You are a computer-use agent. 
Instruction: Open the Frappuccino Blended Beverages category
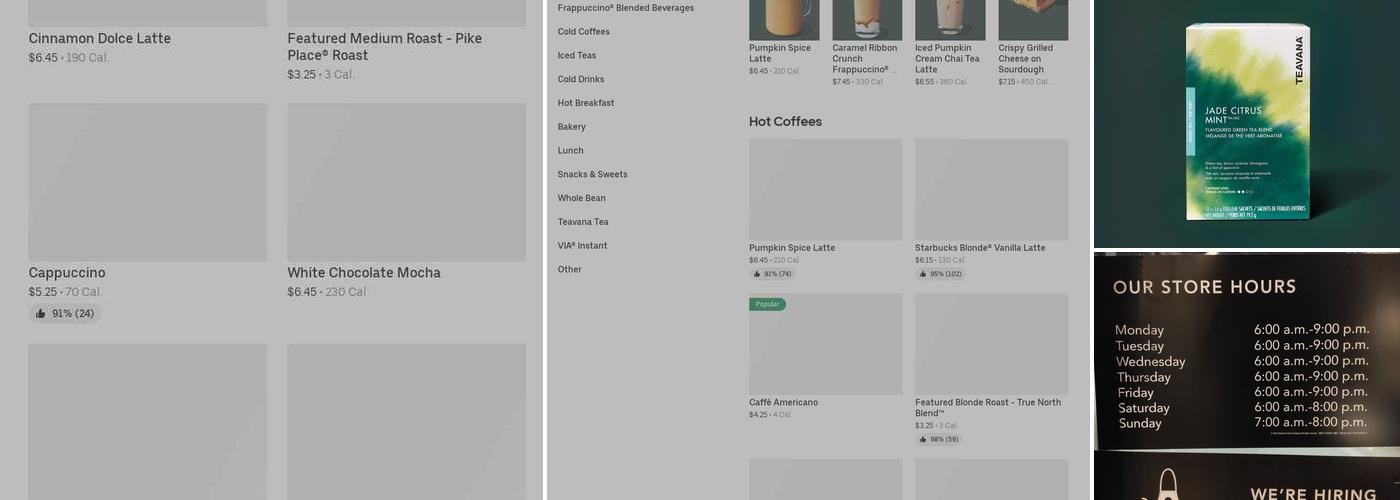tap(625, 8)
